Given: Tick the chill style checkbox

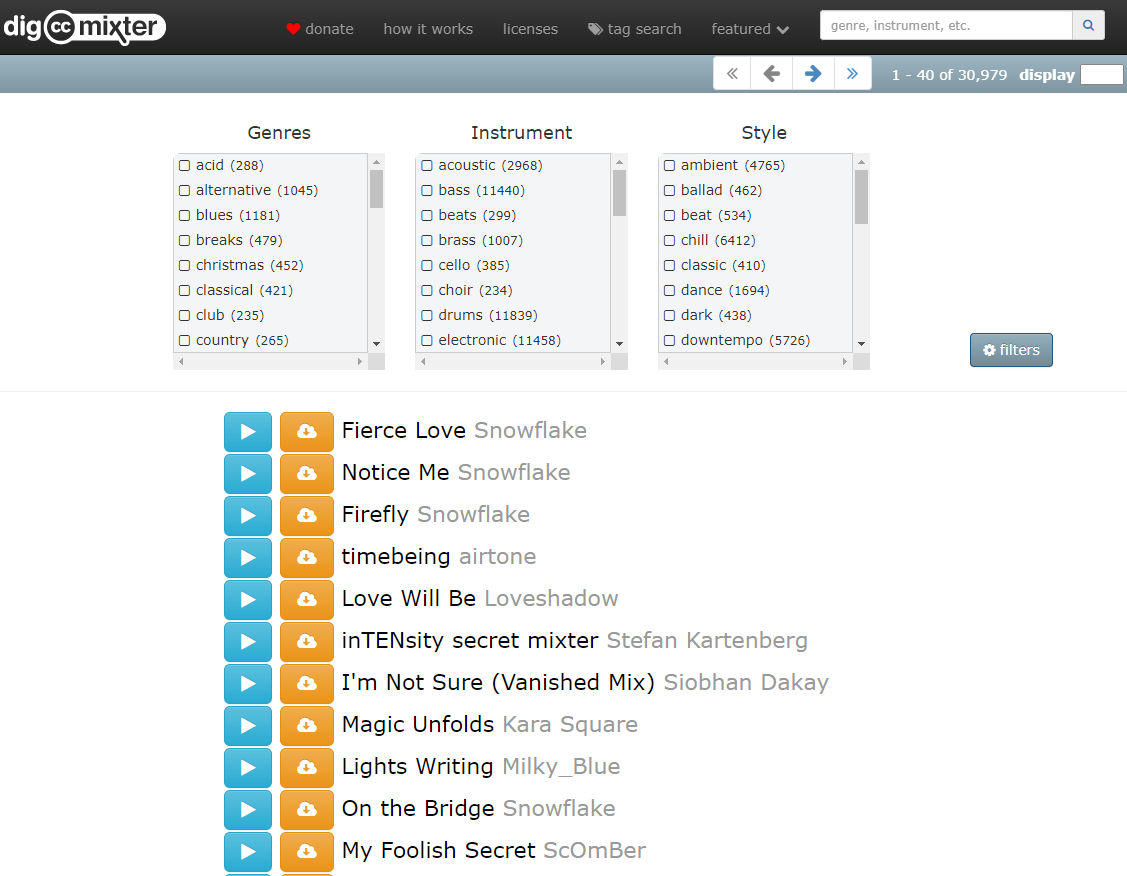Looking at the screenshot, I should tap(670, 241).
